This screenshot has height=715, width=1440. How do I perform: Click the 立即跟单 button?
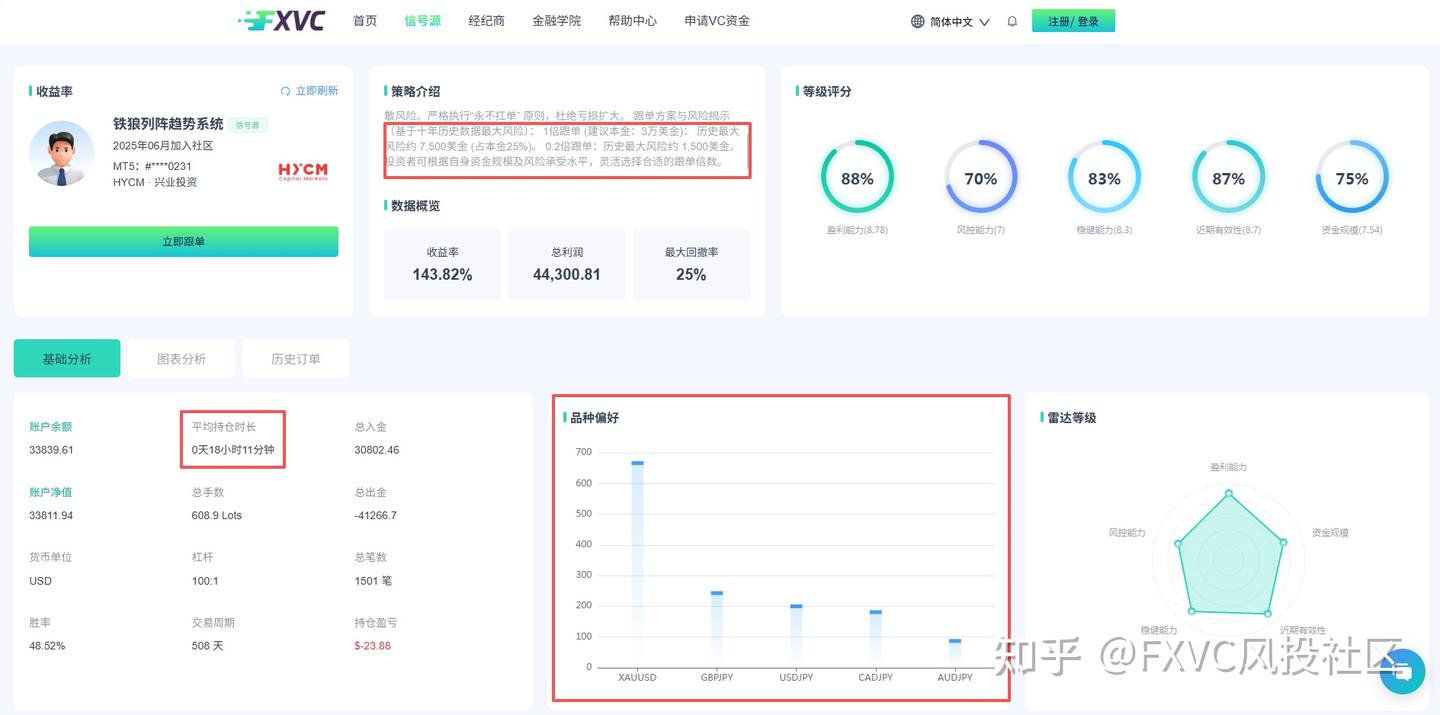[183, 241]
